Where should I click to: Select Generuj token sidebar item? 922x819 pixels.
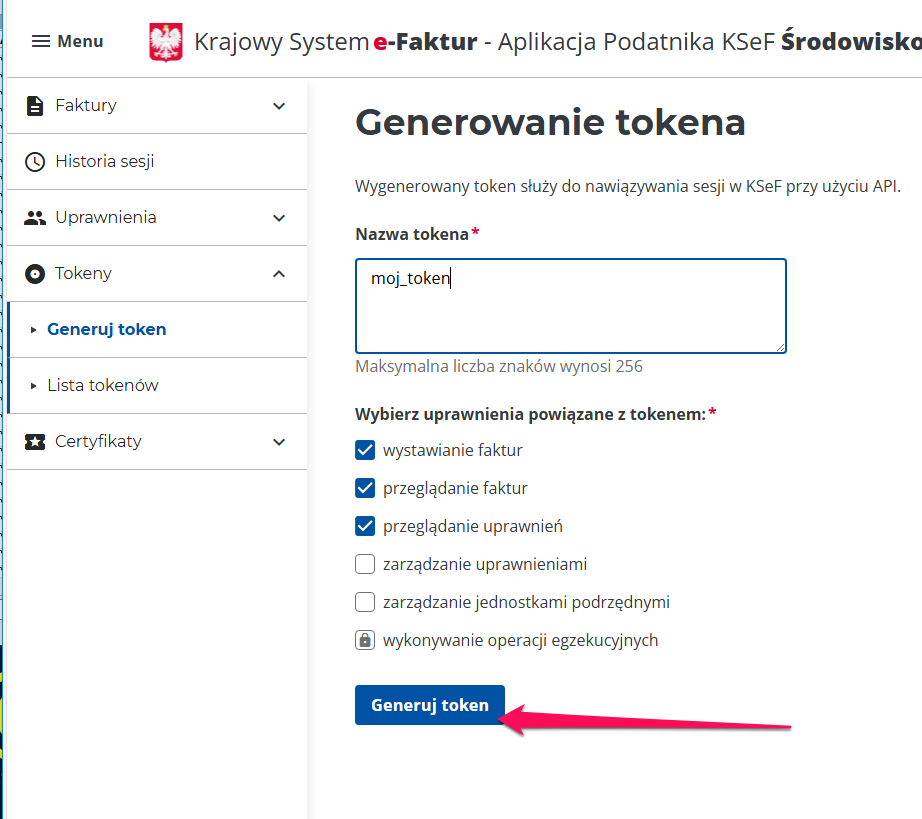(x=106, y=329)
